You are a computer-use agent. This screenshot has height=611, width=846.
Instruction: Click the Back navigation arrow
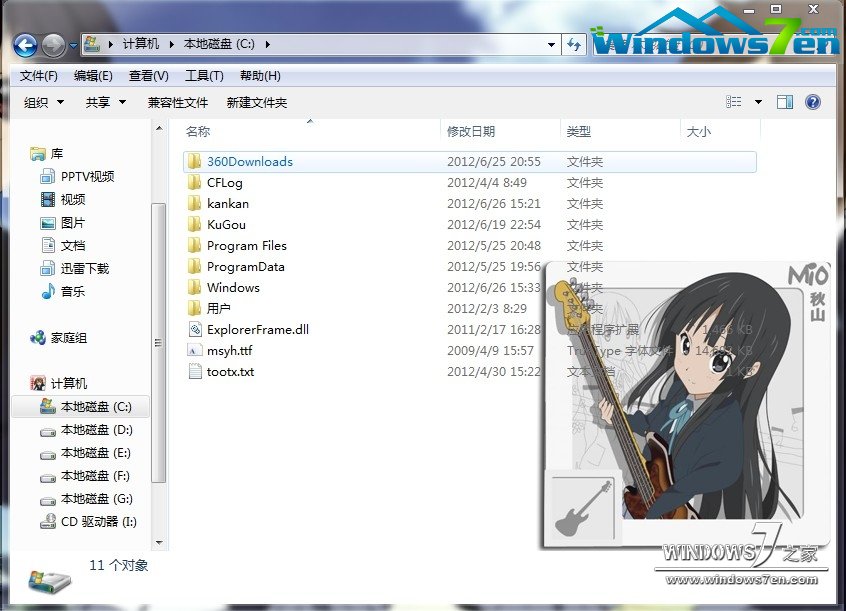pyautogui.click(x=25, y=45)
